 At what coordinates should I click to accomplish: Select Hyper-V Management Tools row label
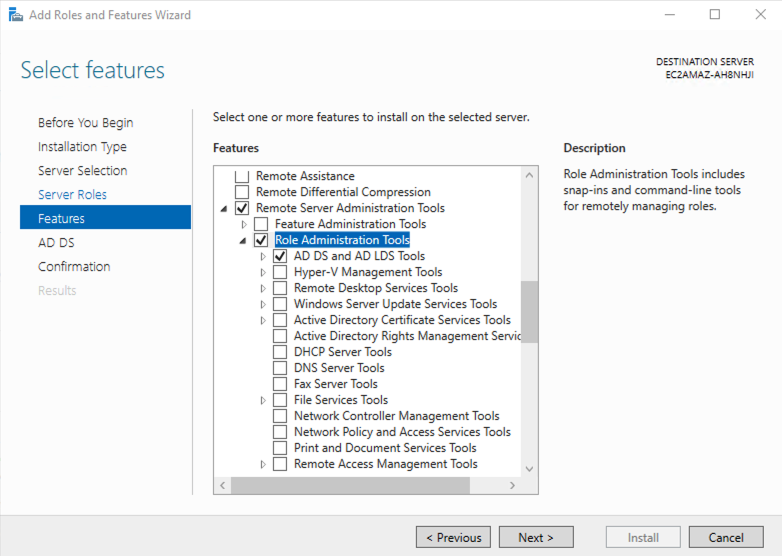368,272
